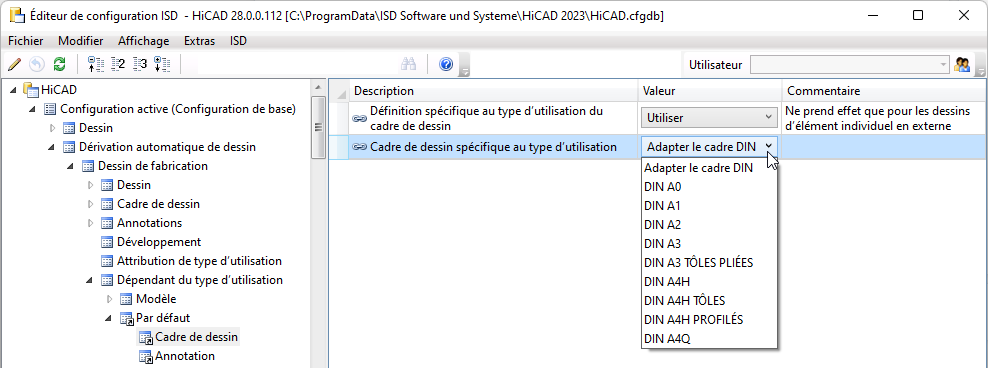988x368 pixels.
Task: Click the link icon beside Cadre de dessin spécifique
Action: point(360,147)
